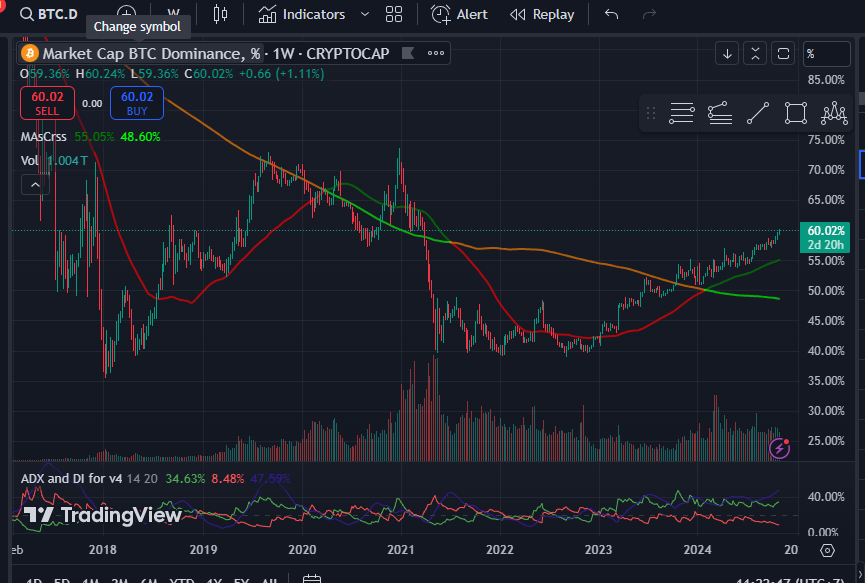Click the purple lightning bolt icon

click(x=779, y=448)
